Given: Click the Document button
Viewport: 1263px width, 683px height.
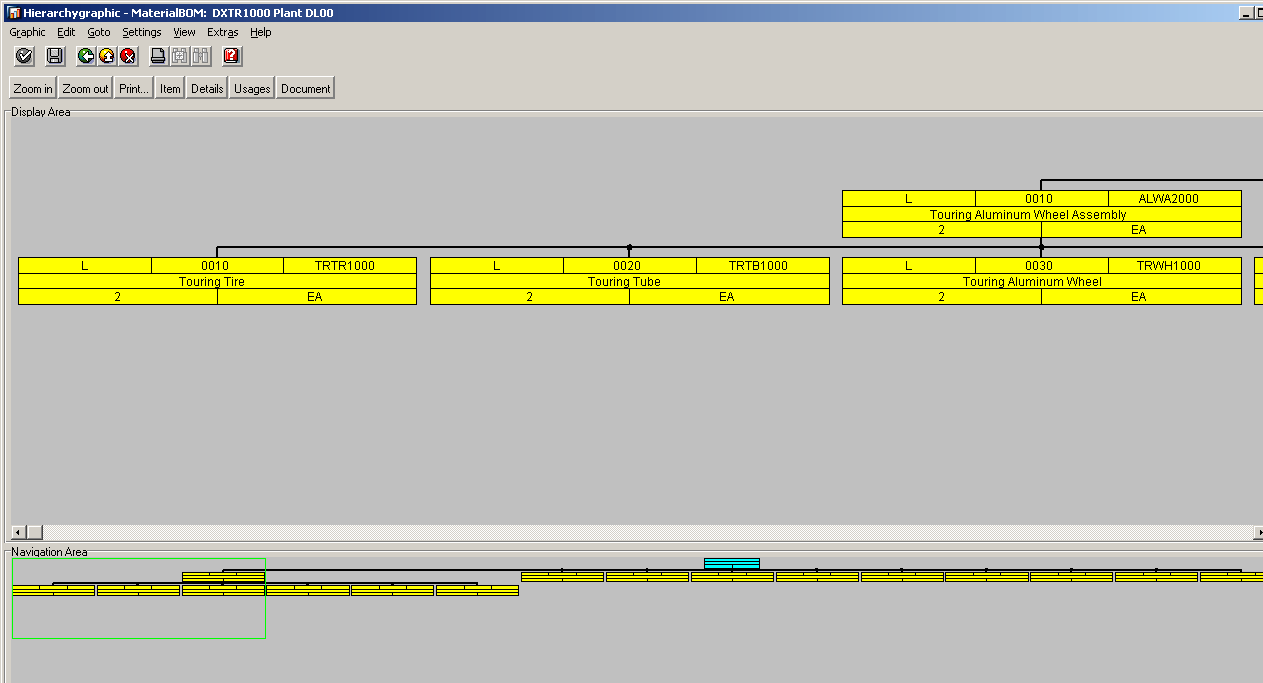Looking at the screenshot, I should tap(305, 88).
